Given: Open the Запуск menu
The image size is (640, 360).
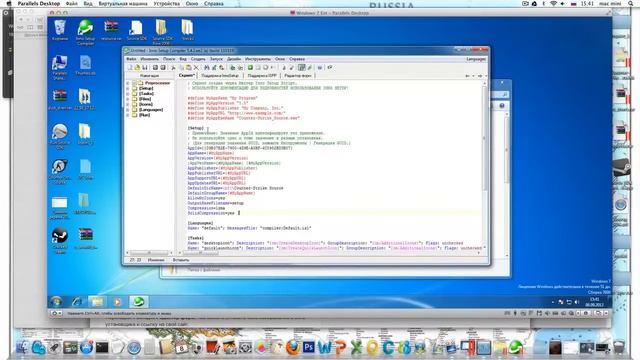Looking at the screenshot, I should (x=216, y=59).
